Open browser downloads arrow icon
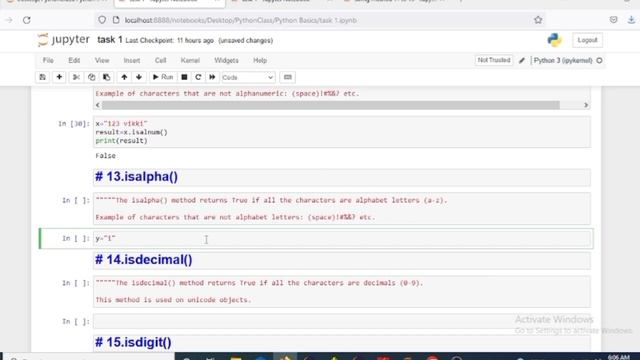This screenshot has height=360, width=640. (x=631, y=20)
